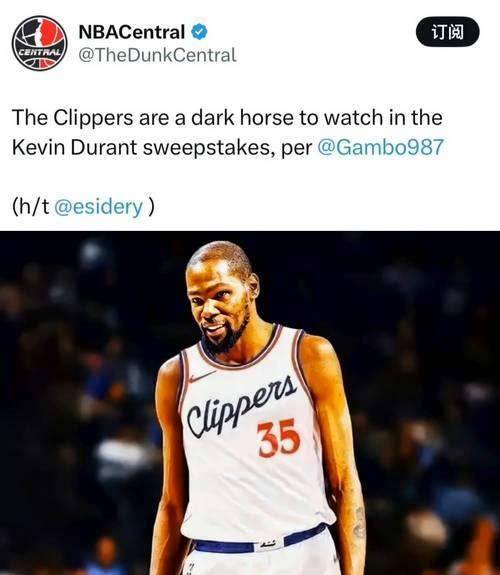500x575 pixels.
Task: Follow the @esidery mention link
Action: coord(98,206)
